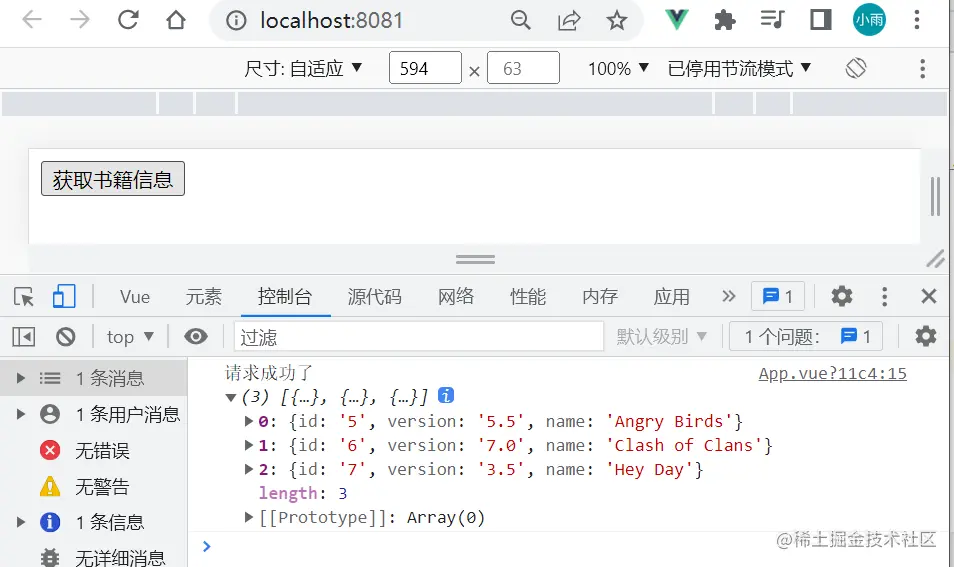The width and height of the screenshot is (954, 567).
Task: Open DevTools customize menu
Action: 885,296
